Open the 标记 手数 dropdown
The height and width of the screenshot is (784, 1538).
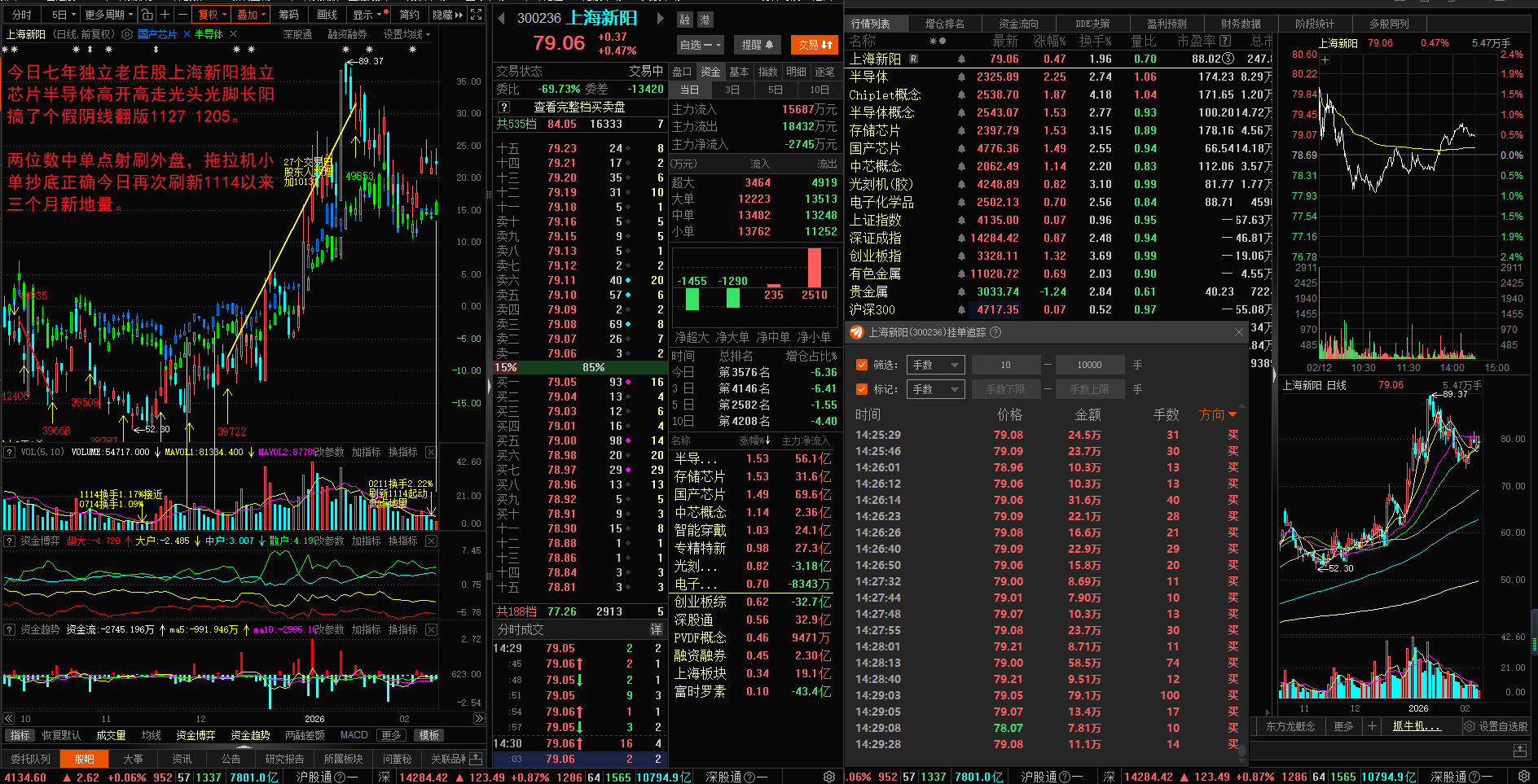pos(936,389)
